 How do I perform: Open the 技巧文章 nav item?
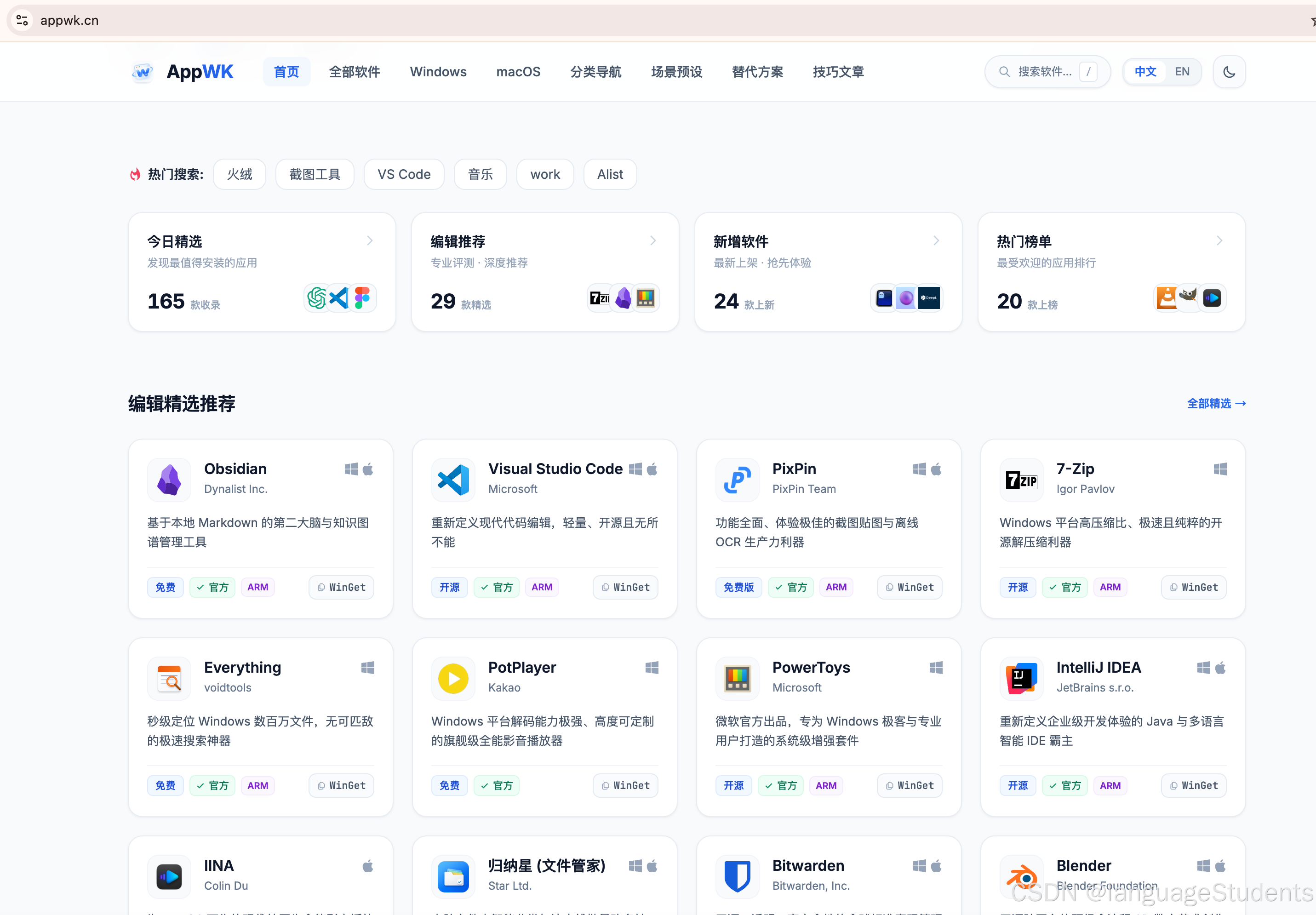tap(838, 72)
